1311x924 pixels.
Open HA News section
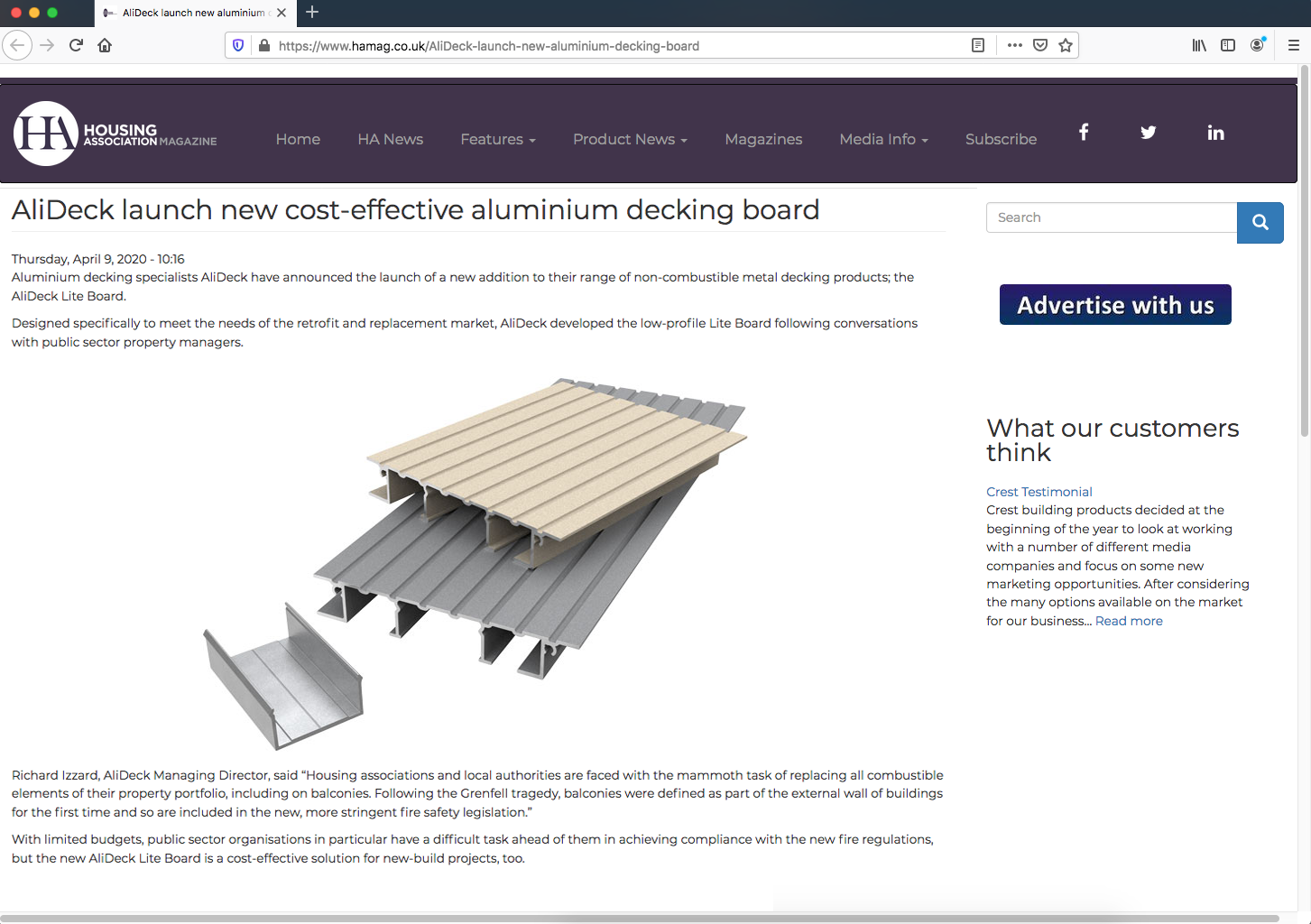[390, 139]
